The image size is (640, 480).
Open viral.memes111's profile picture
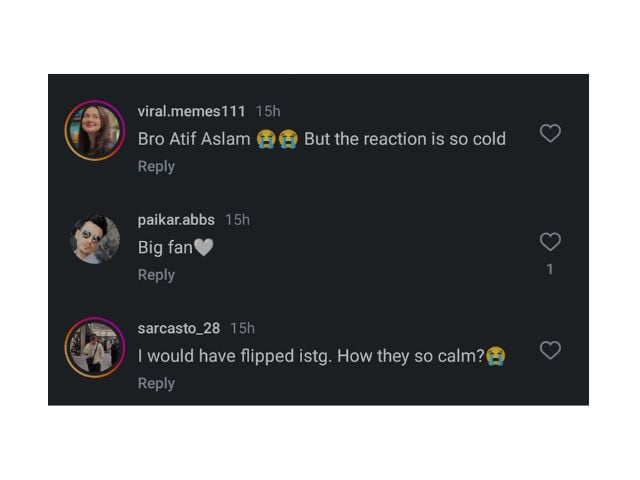[95, 131]
